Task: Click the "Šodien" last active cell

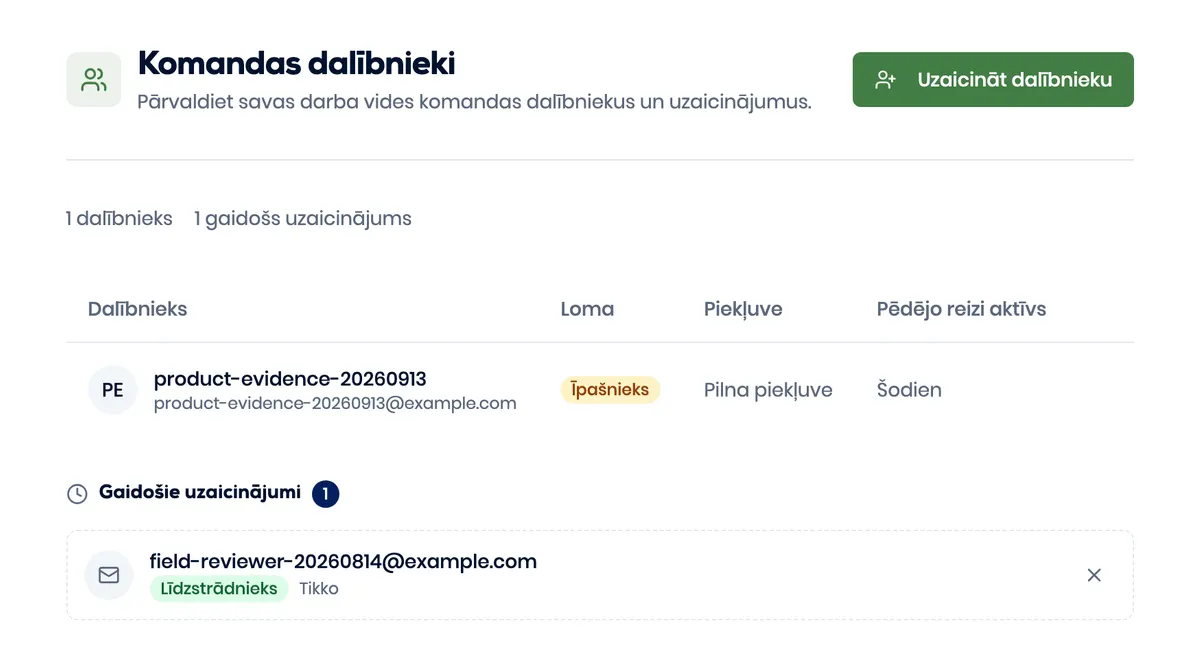Action: 909,390
